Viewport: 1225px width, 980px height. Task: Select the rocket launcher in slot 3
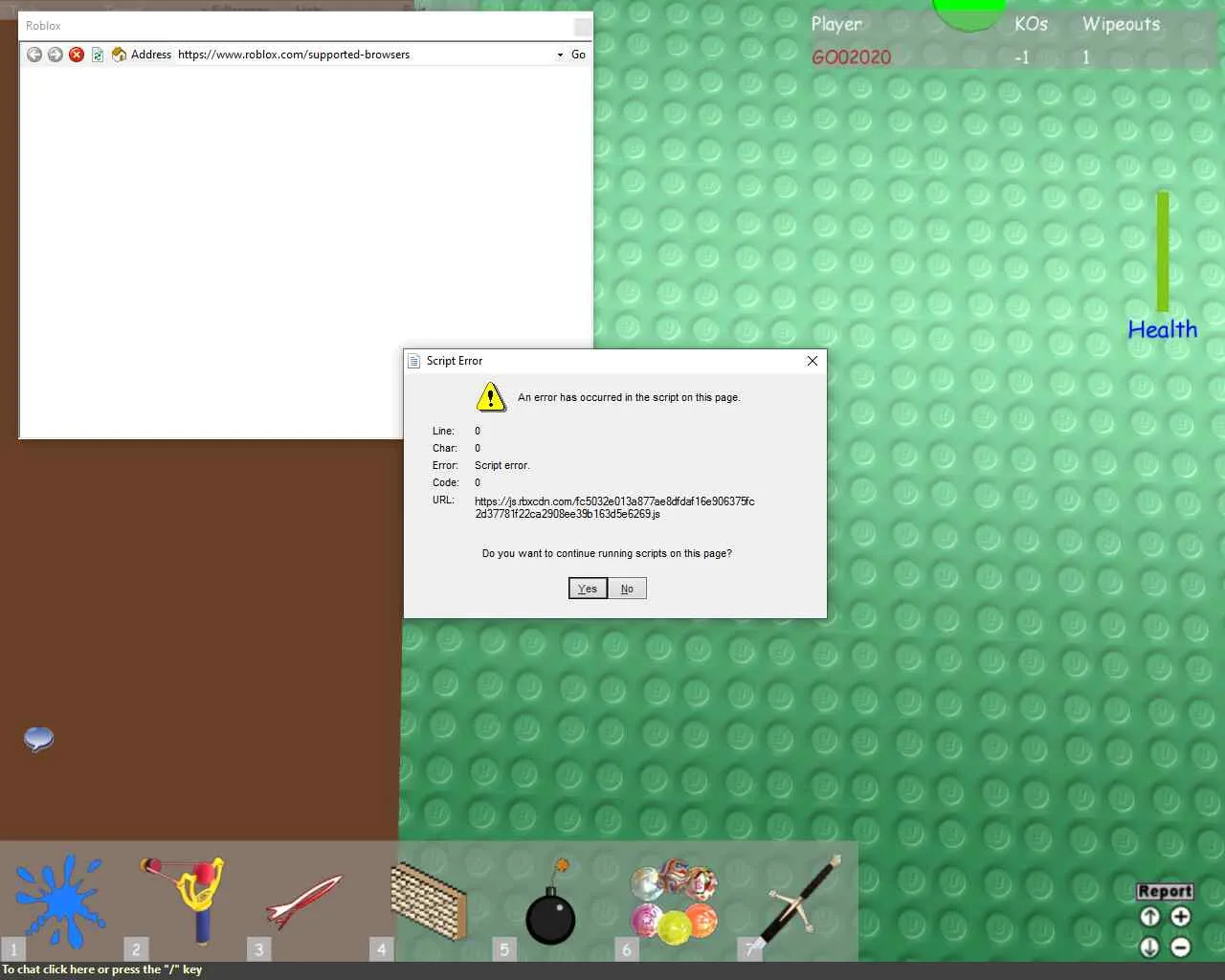(304, 902)
